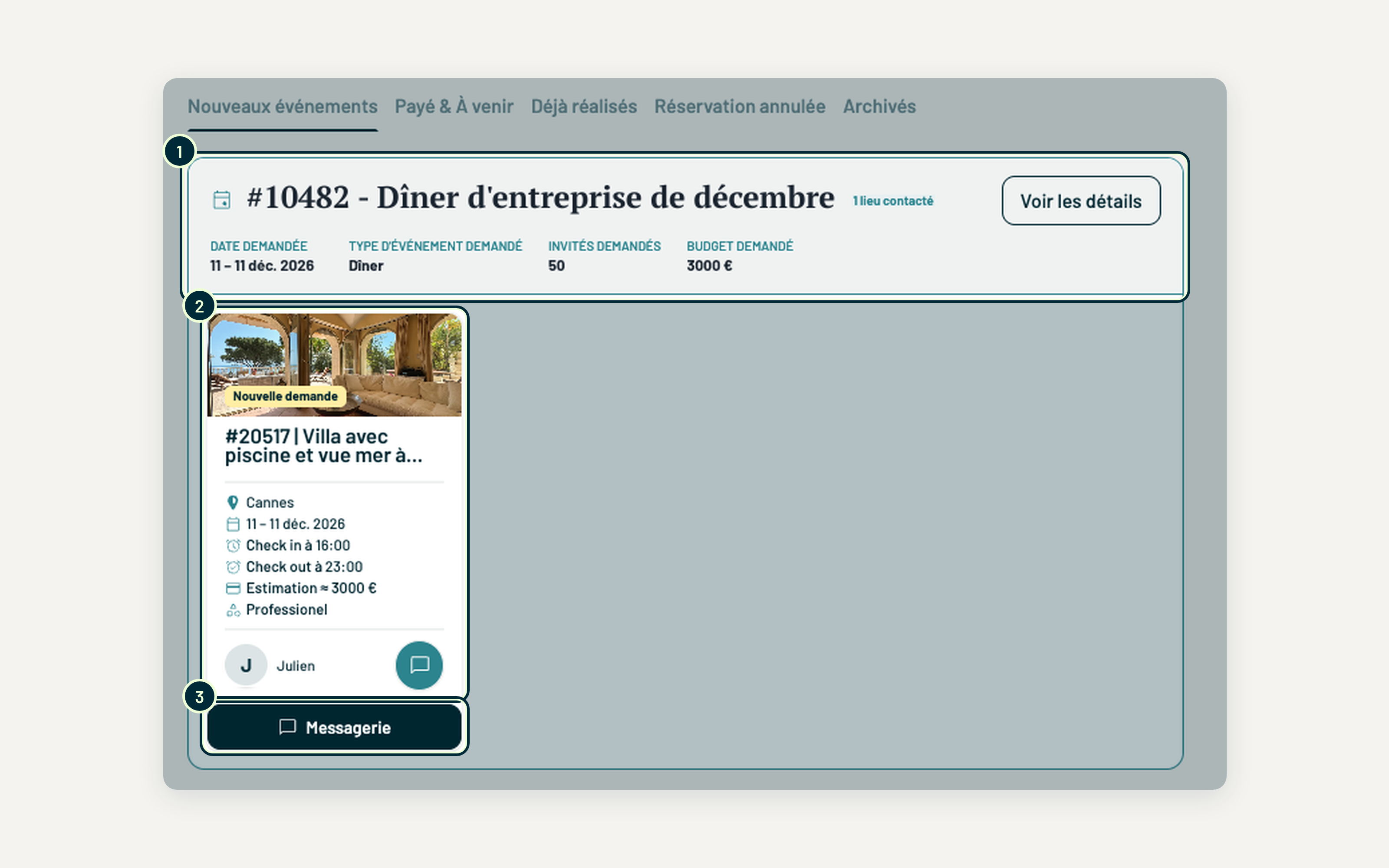The width and height of the screenshot is (1389, 868).
Task: Switch to Payé & À venir tab
Action: (454, 107)
